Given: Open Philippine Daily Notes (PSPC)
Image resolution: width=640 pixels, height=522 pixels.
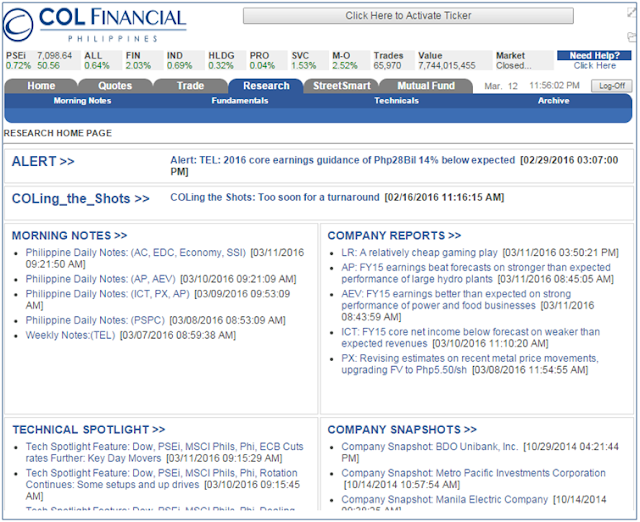Looking at the screenshot, I should tap(95, 320).
